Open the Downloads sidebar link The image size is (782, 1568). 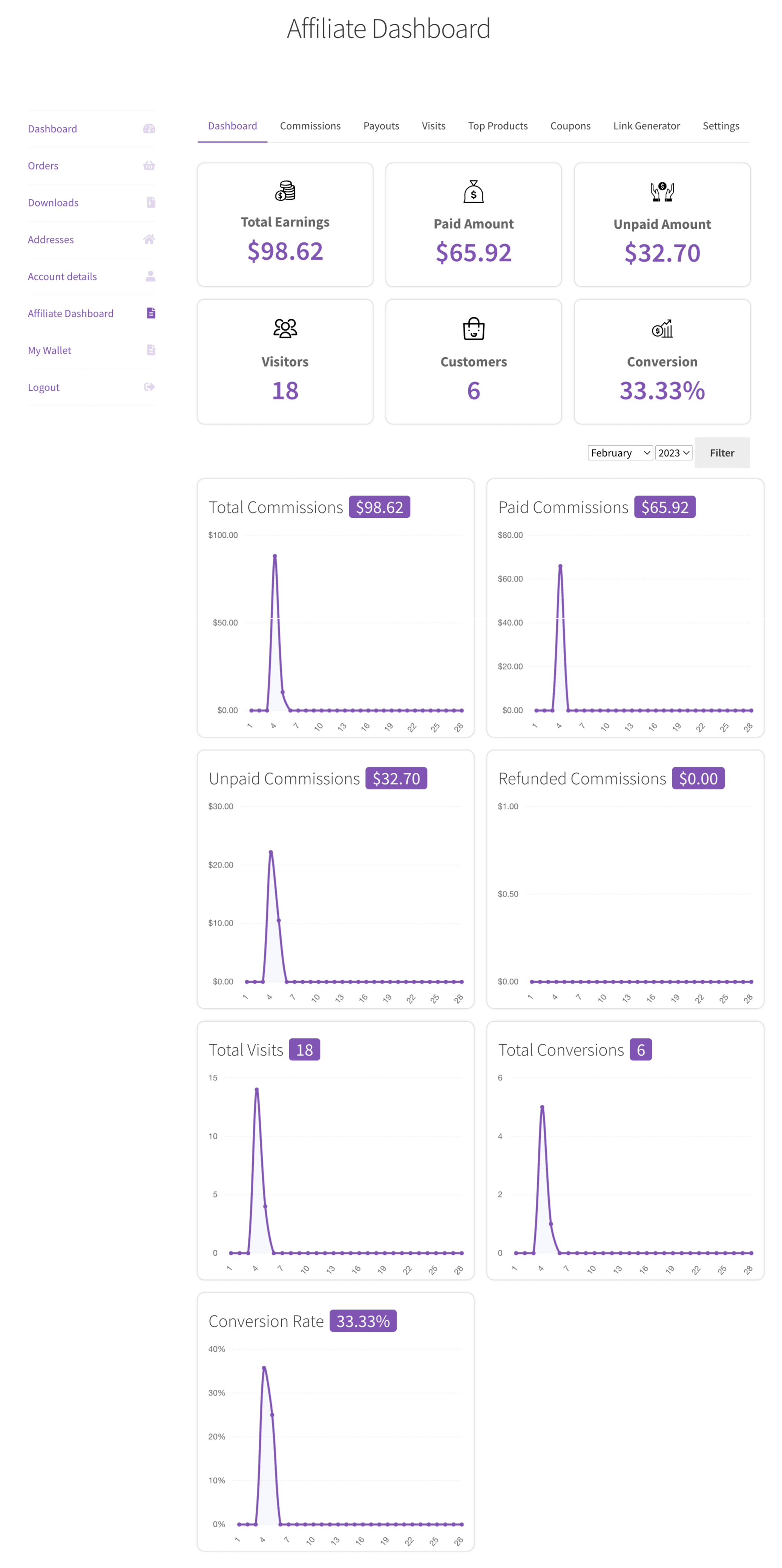[x=53, y=203]
